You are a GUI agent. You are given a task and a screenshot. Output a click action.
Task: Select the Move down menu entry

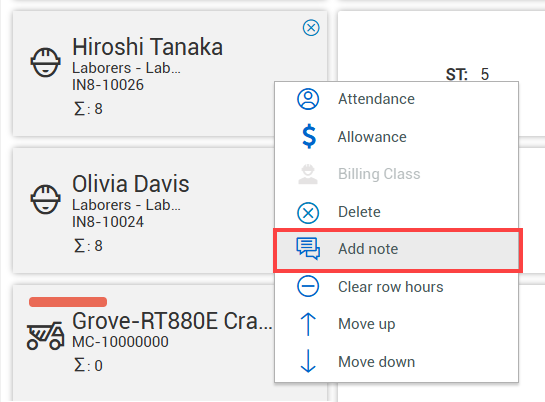396,362
